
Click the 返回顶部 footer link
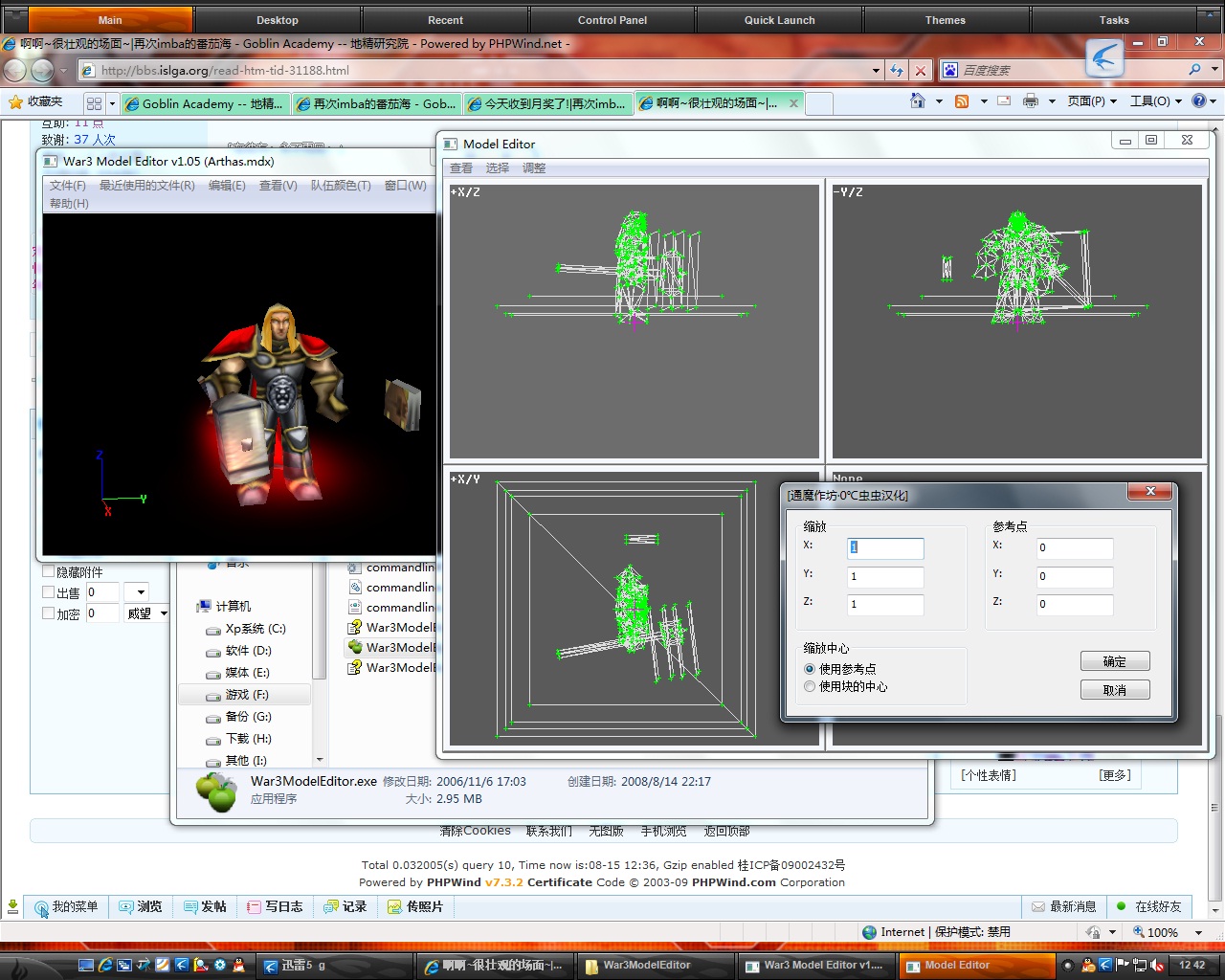[727, 831]
